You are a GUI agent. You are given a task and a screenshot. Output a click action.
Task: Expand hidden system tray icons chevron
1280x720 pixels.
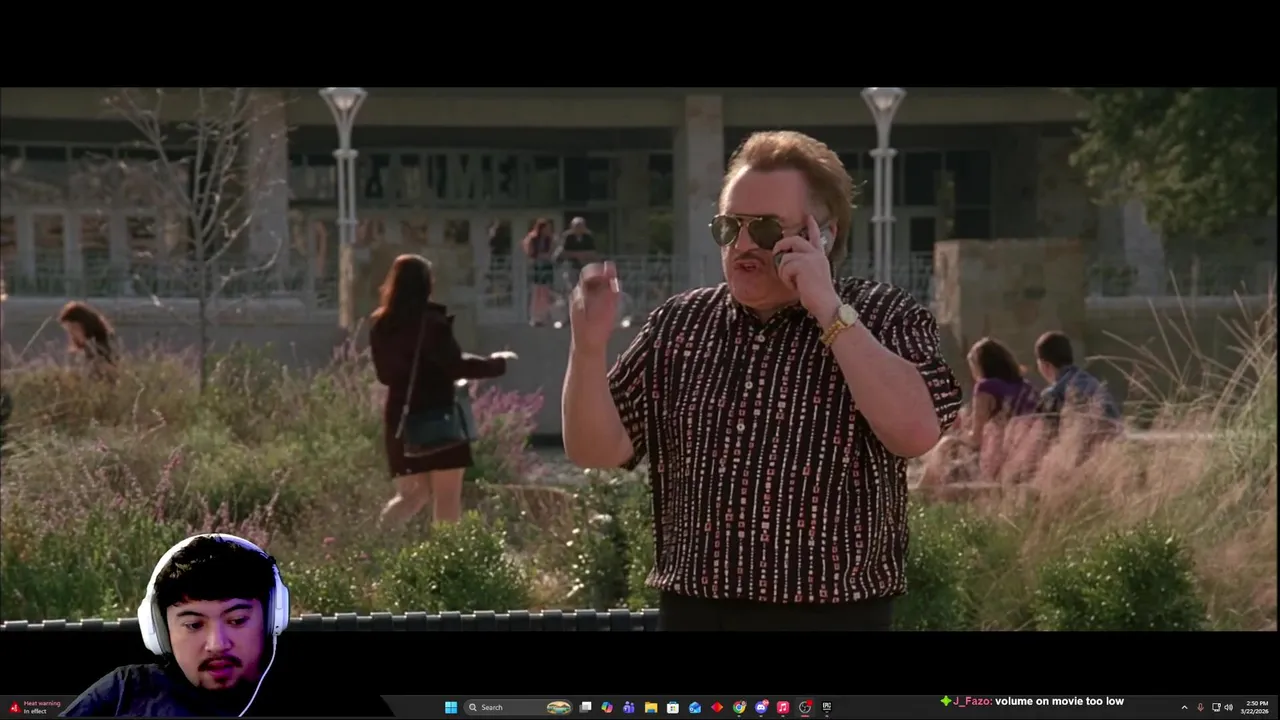(x=1185, y=707)
